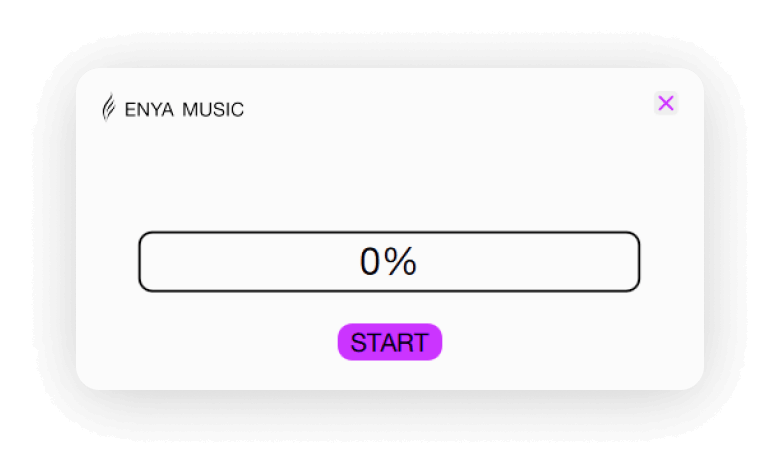This screenshot has width=780, height=474.
Task: Click the 0% percentage label
Action: point(388,261)
